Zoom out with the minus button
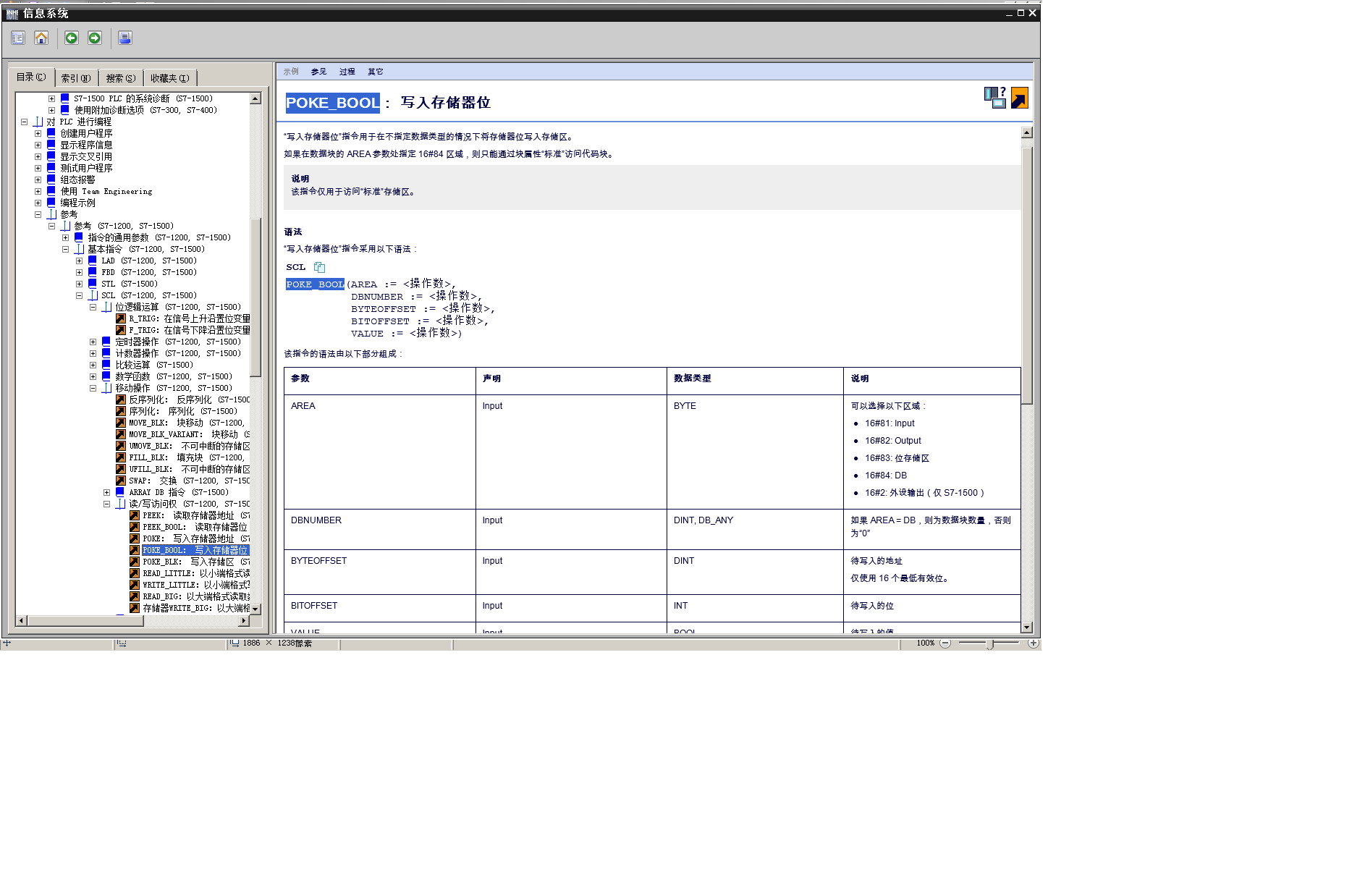Screen dimensions: 1365x896 945,643
